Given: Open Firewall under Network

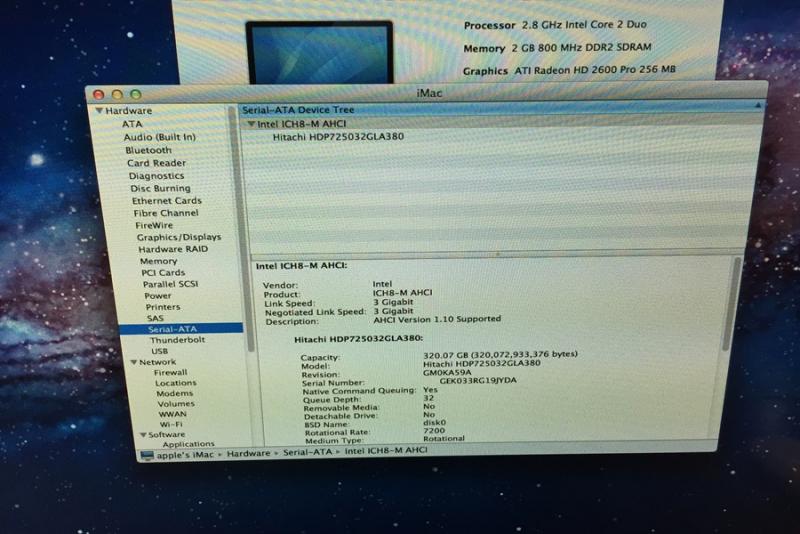Looking at the screenshot, I should click(170, 372).
